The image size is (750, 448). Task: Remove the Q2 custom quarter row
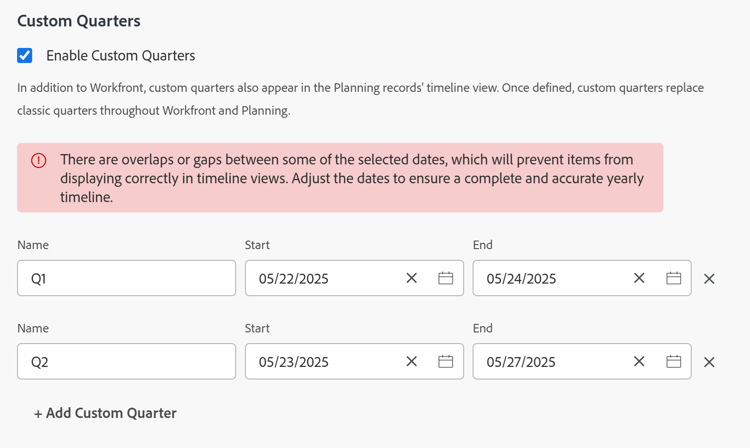point(709,362)
